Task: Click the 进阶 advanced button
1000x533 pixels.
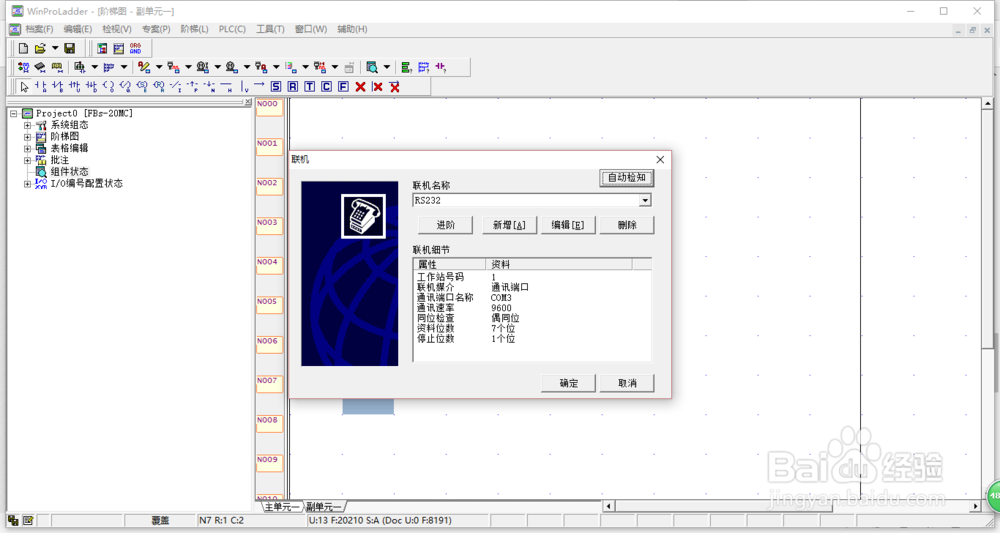Action: [x=445, y=225]
